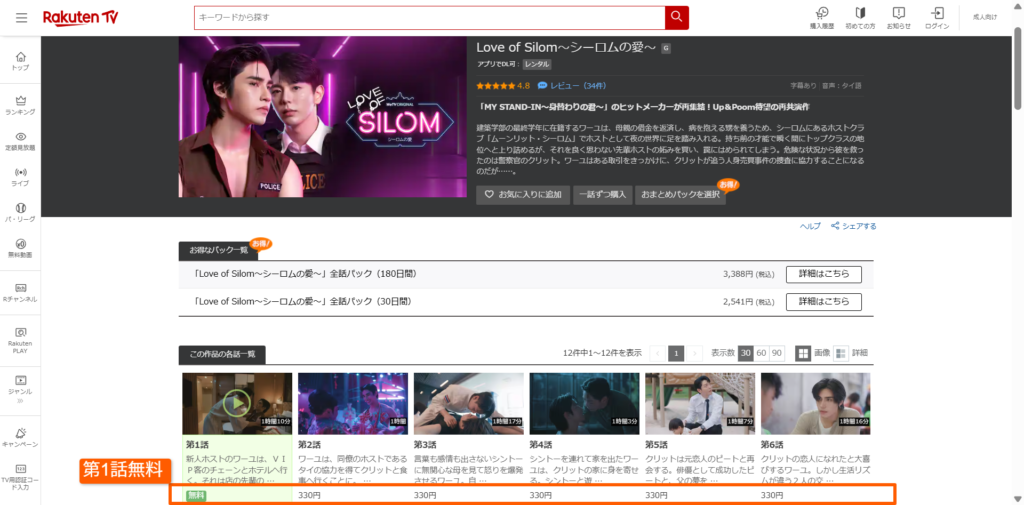The width and height of the screenshot is (1024, 505).
Task: Click adult content (成人向け) link
Action: click(x=985, y=17)
